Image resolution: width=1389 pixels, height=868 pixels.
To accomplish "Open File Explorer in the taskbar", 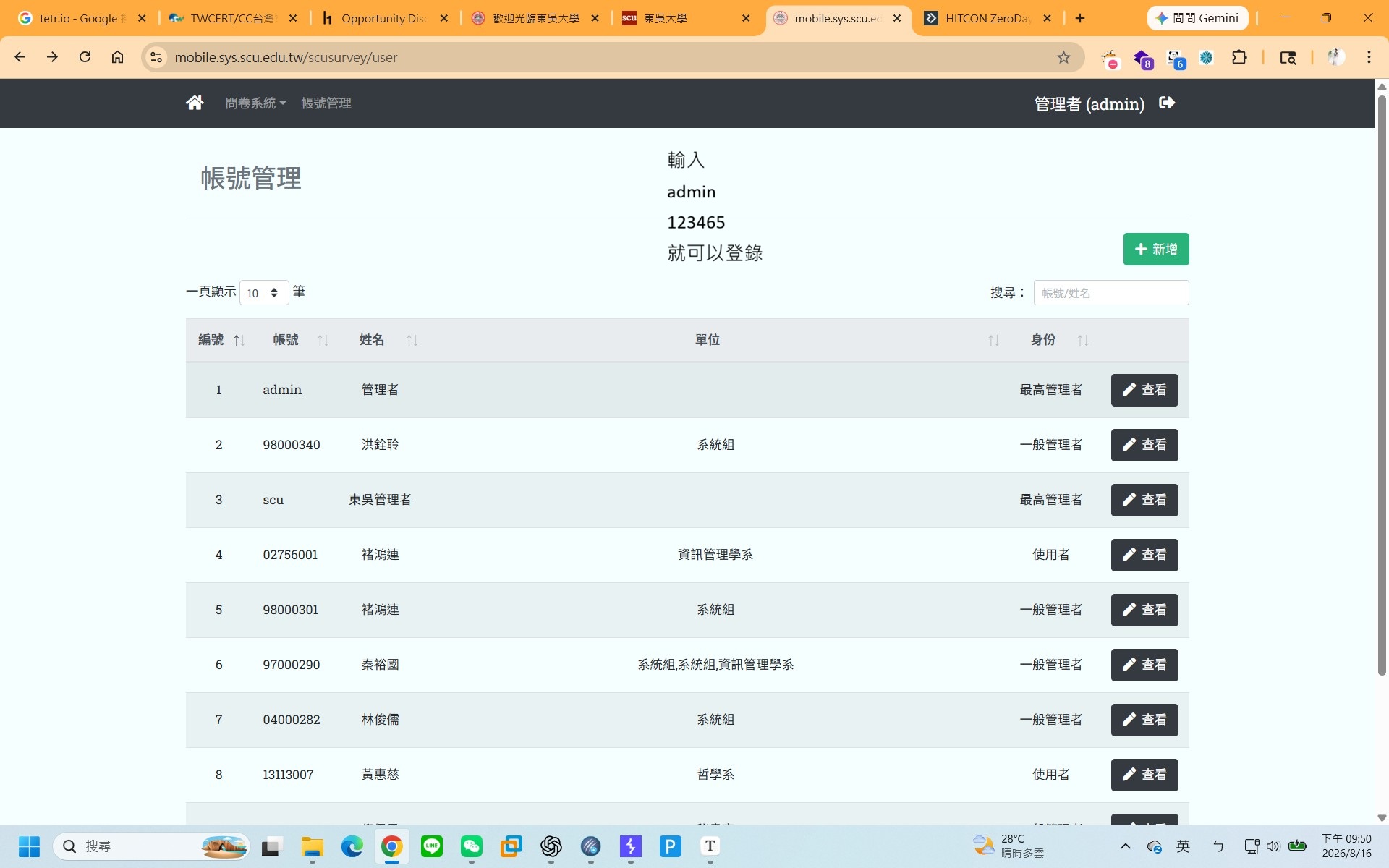I will pos(313,846).
